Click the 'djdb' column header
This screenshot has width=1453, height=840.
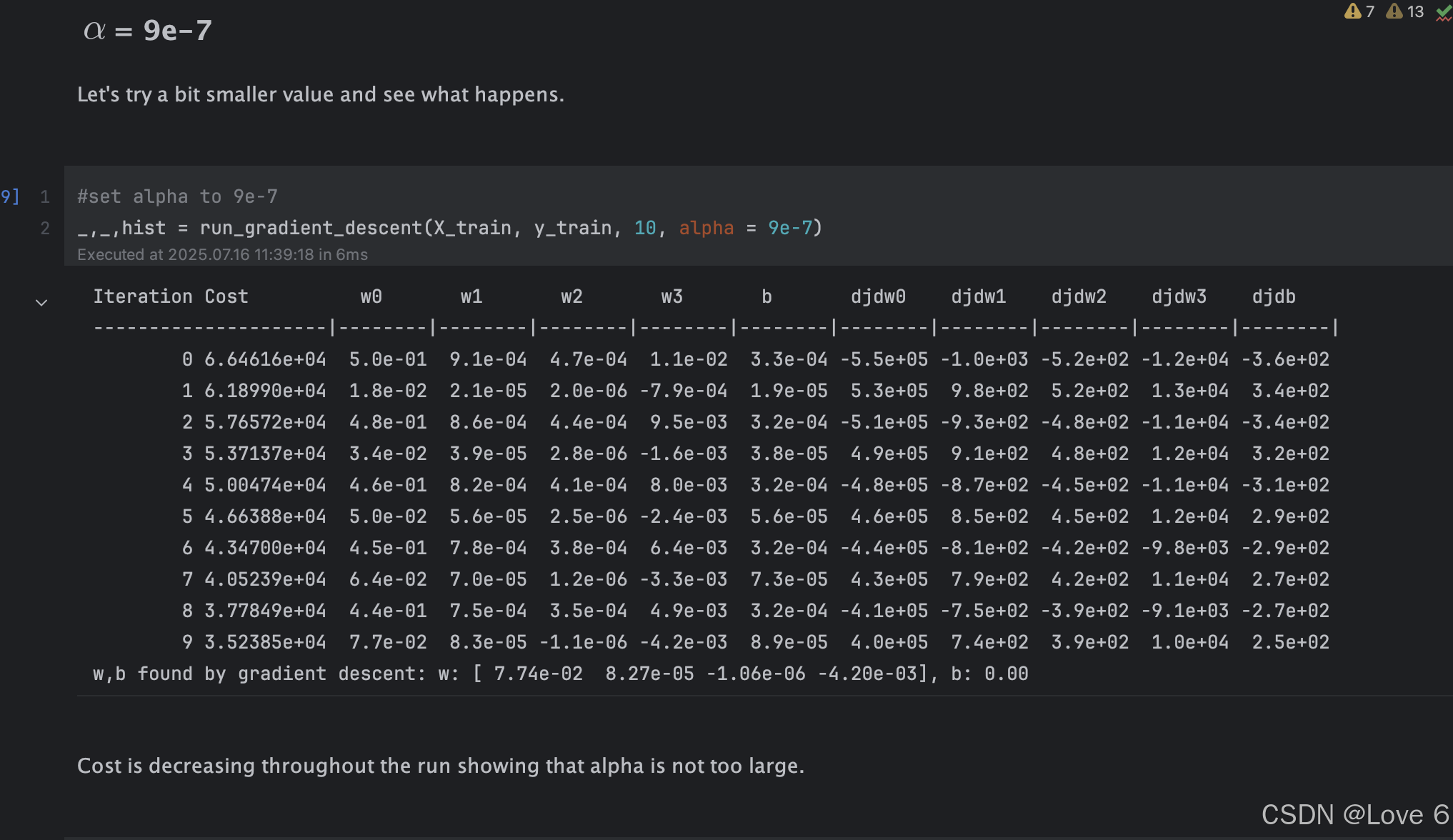point(1274,296)
